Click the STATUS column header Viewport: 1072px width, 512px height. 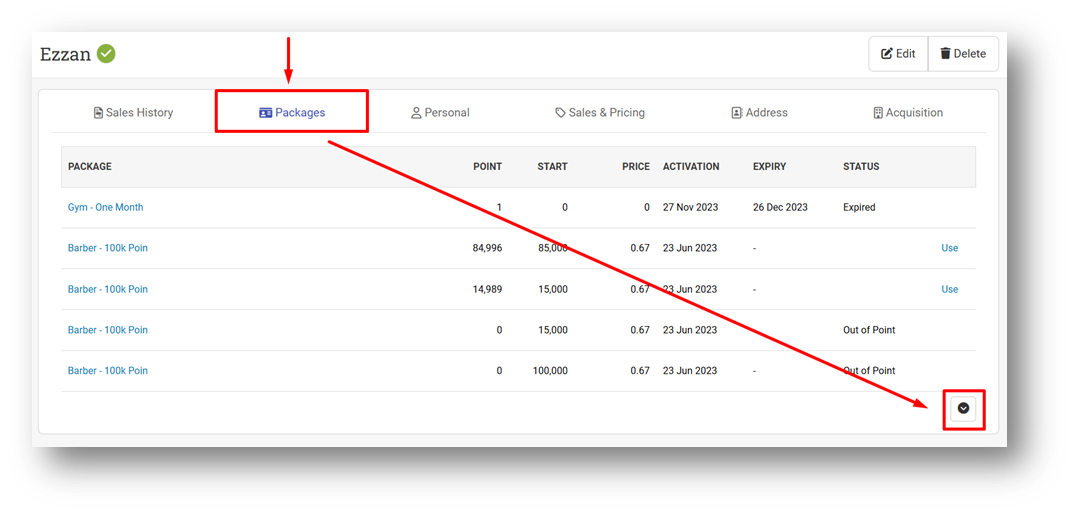[x=861, y=167]
